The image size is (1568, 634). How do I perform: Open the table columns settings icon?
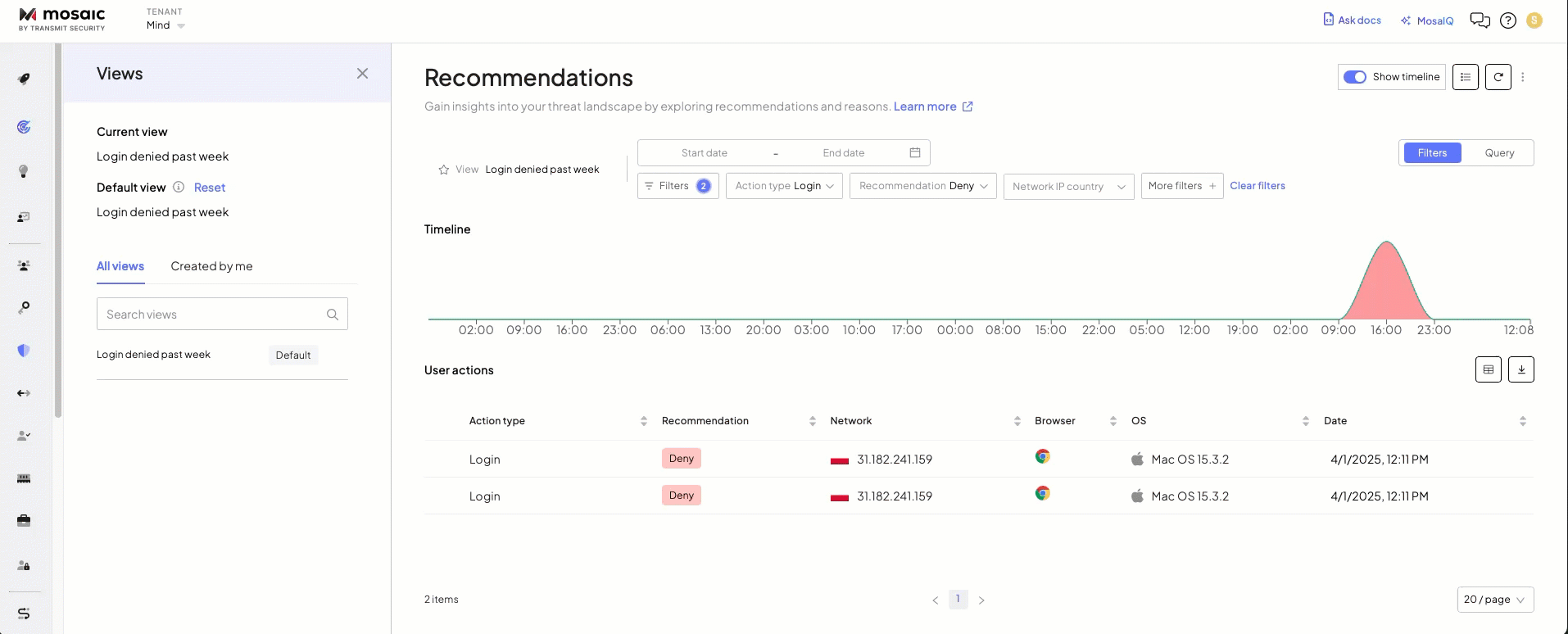pos(1488,369)
